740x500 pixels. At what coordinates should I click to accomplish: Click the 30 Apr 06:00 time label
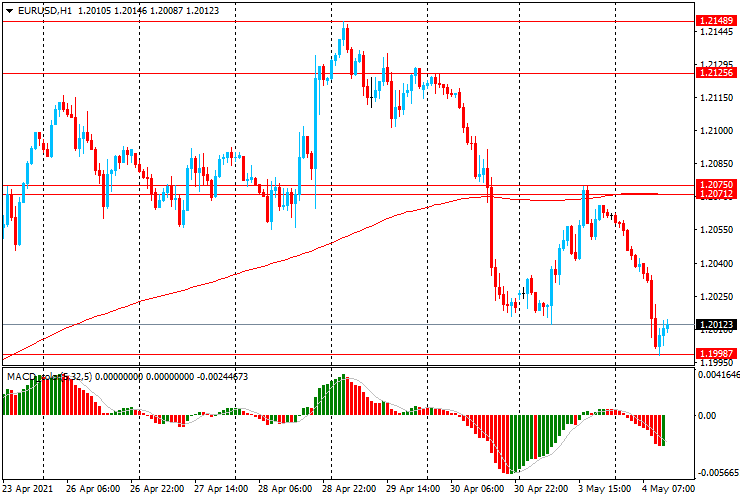(477, 490)
